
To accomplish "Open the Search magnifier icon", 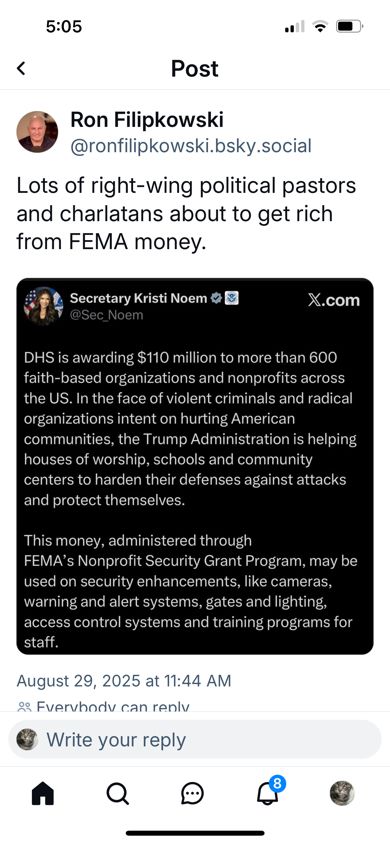I will tap(117, 793).
